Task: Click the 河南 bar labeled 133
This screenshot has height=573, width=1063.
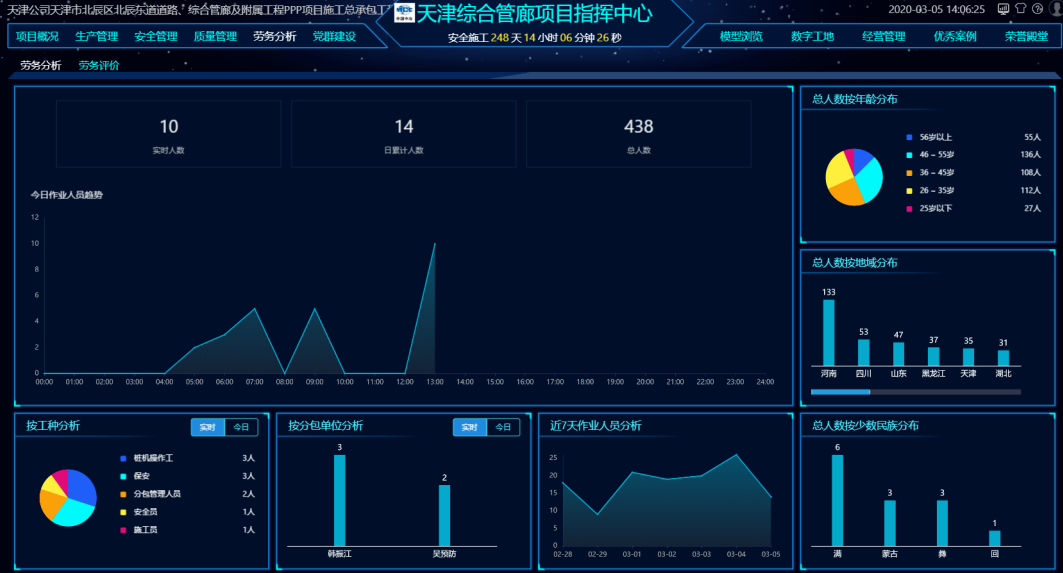Action: pos(828,333)
